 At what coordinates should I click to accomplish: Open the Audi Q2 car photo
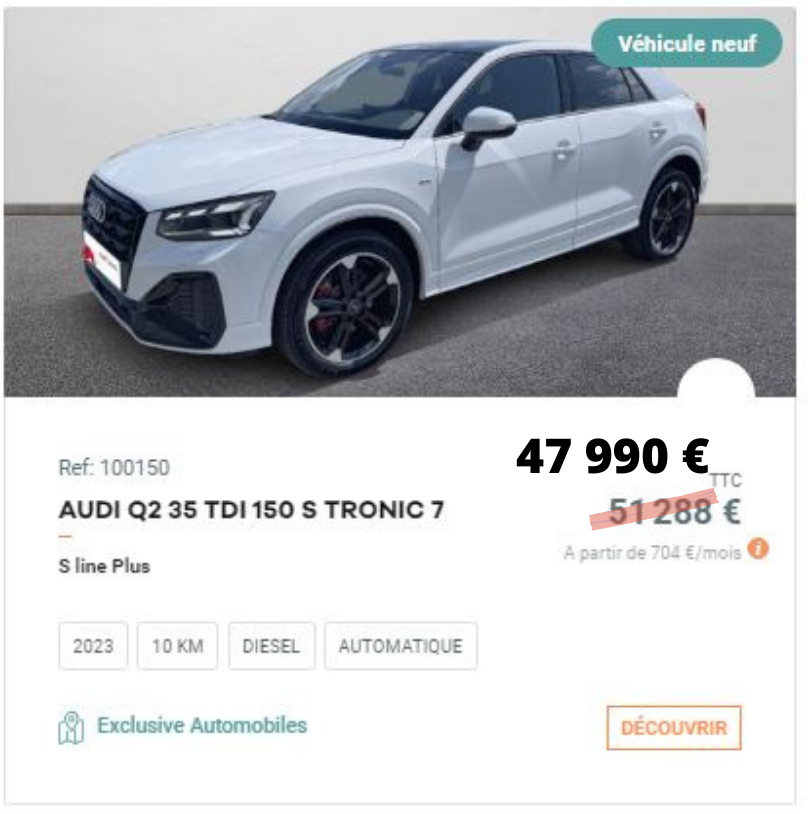point(400,202)
